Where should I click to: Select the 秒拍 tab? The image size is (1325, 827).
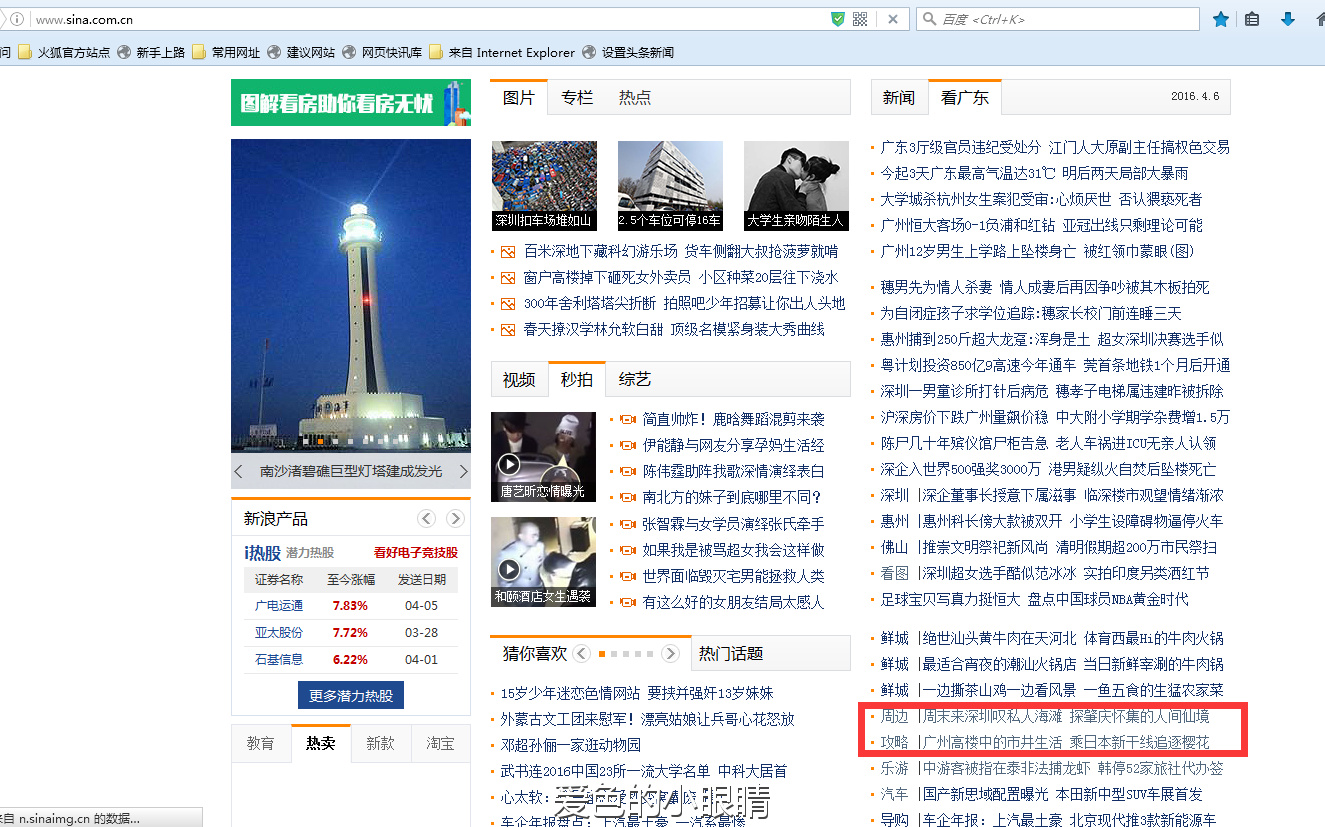(x=577, y=380)
